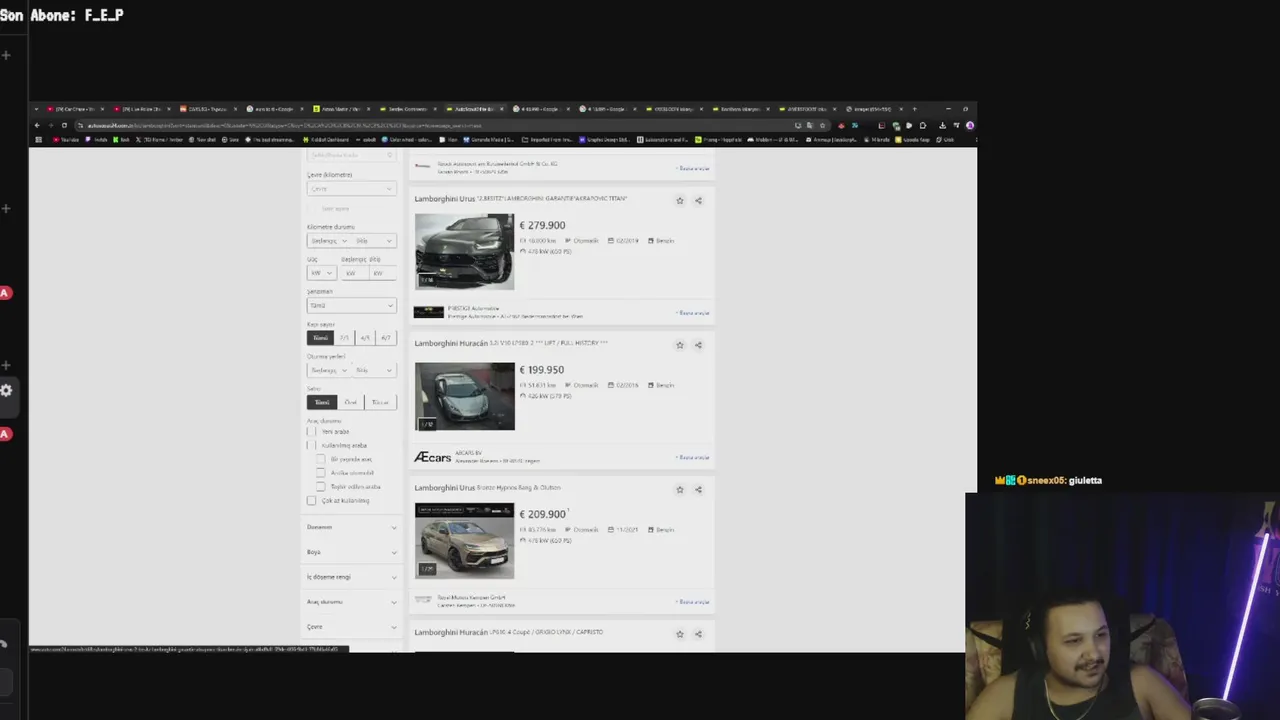Switch to the active AutoScout24 browser tab

474,108
